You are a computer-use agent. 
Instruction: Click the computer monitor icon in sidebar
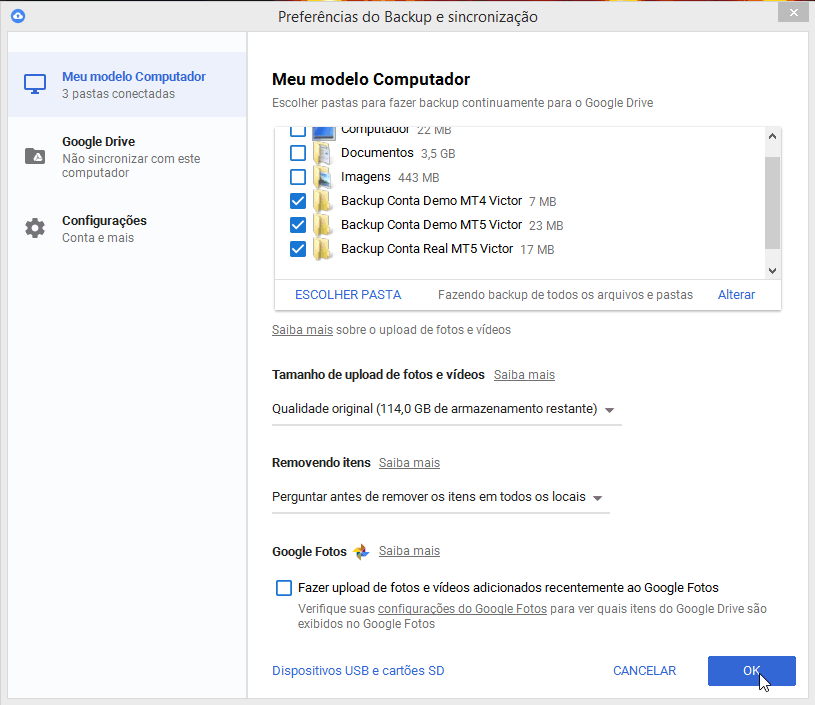35,84
